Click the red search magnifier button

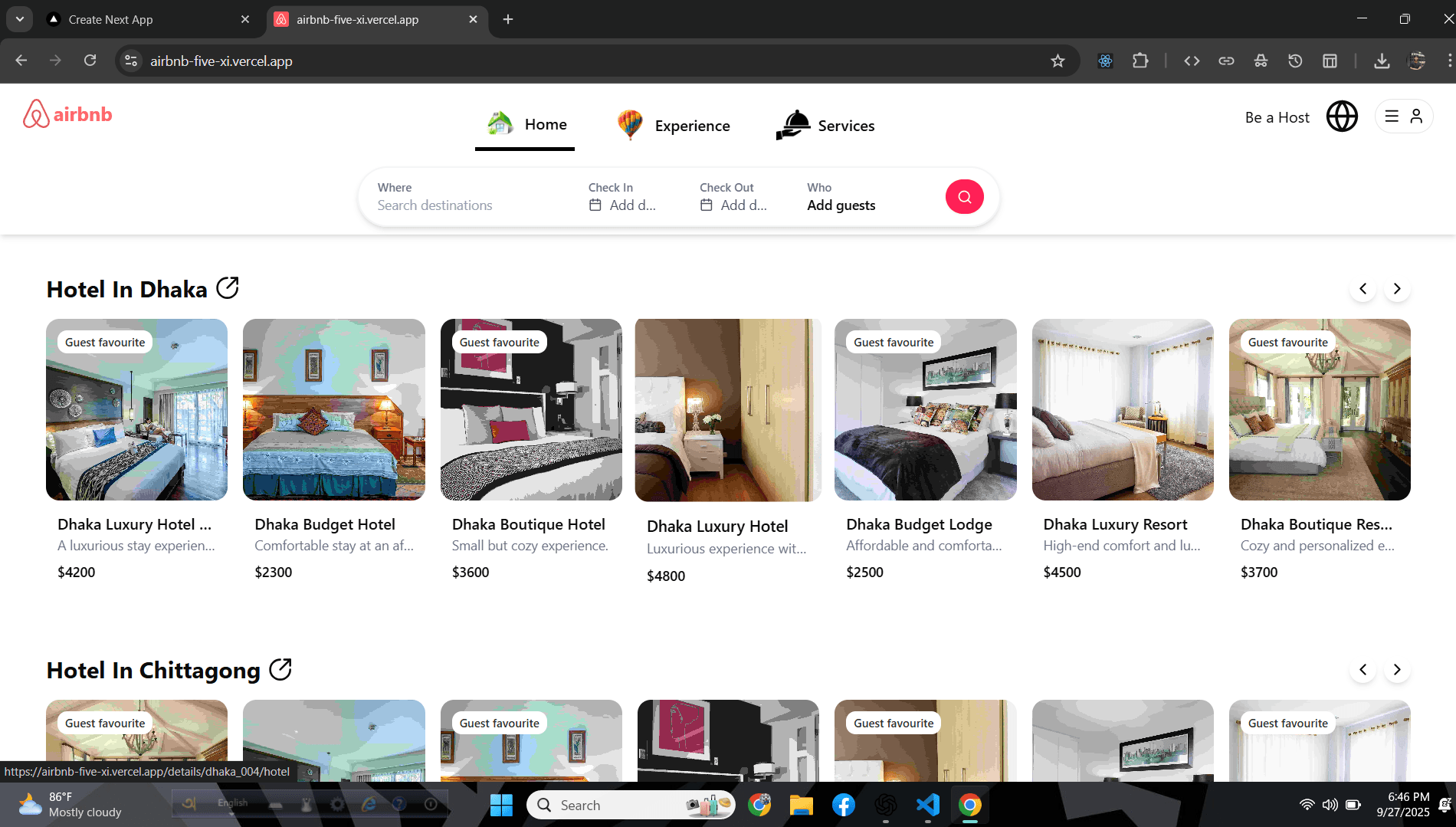pyautogui.click(x=964, y=197)
